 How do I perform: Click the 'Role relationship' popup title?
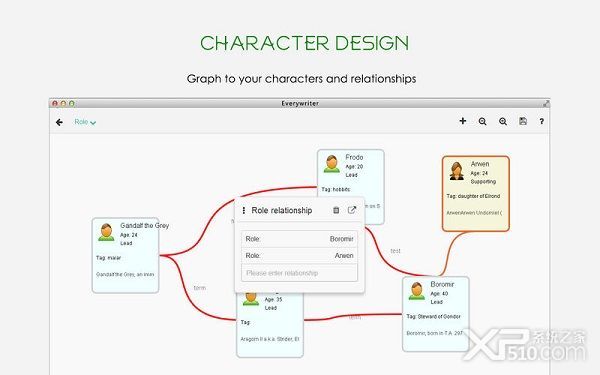[282, 210]
